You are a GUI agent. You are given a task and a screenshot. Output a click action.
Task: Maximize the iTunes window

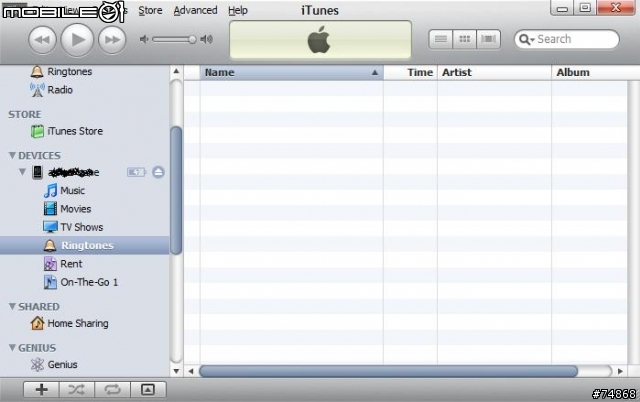point(585,8)
